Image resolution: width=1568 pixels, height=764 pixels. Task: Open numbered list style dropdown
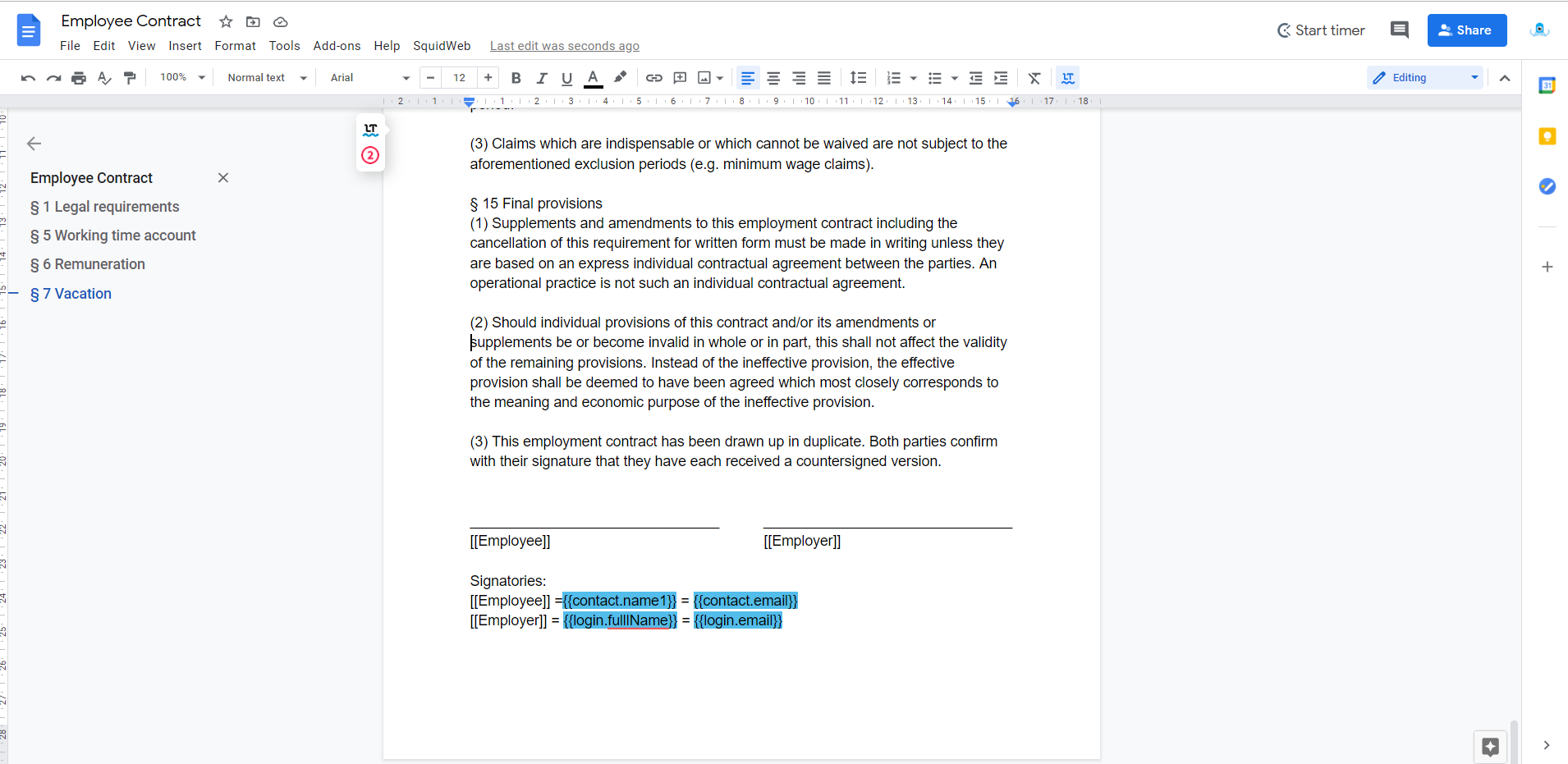click(x=914, y=78)
